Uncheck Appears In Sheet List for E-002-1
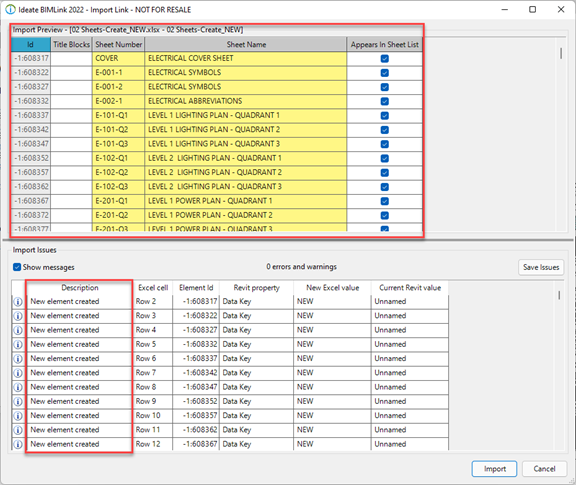 point(385,101)
